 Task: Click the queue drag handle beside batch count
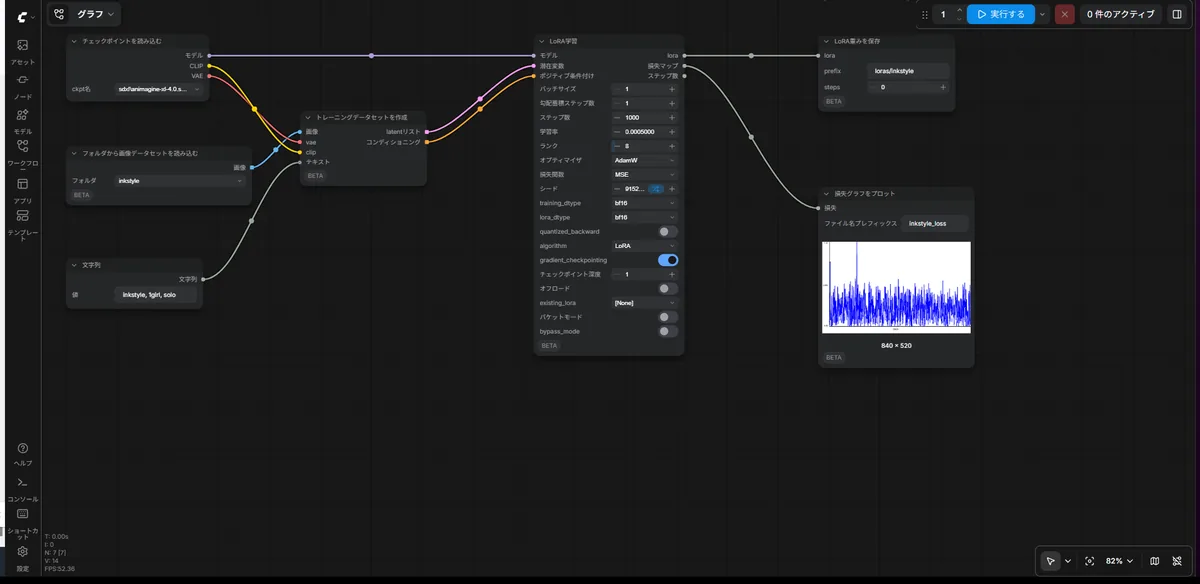pos(924,14)
